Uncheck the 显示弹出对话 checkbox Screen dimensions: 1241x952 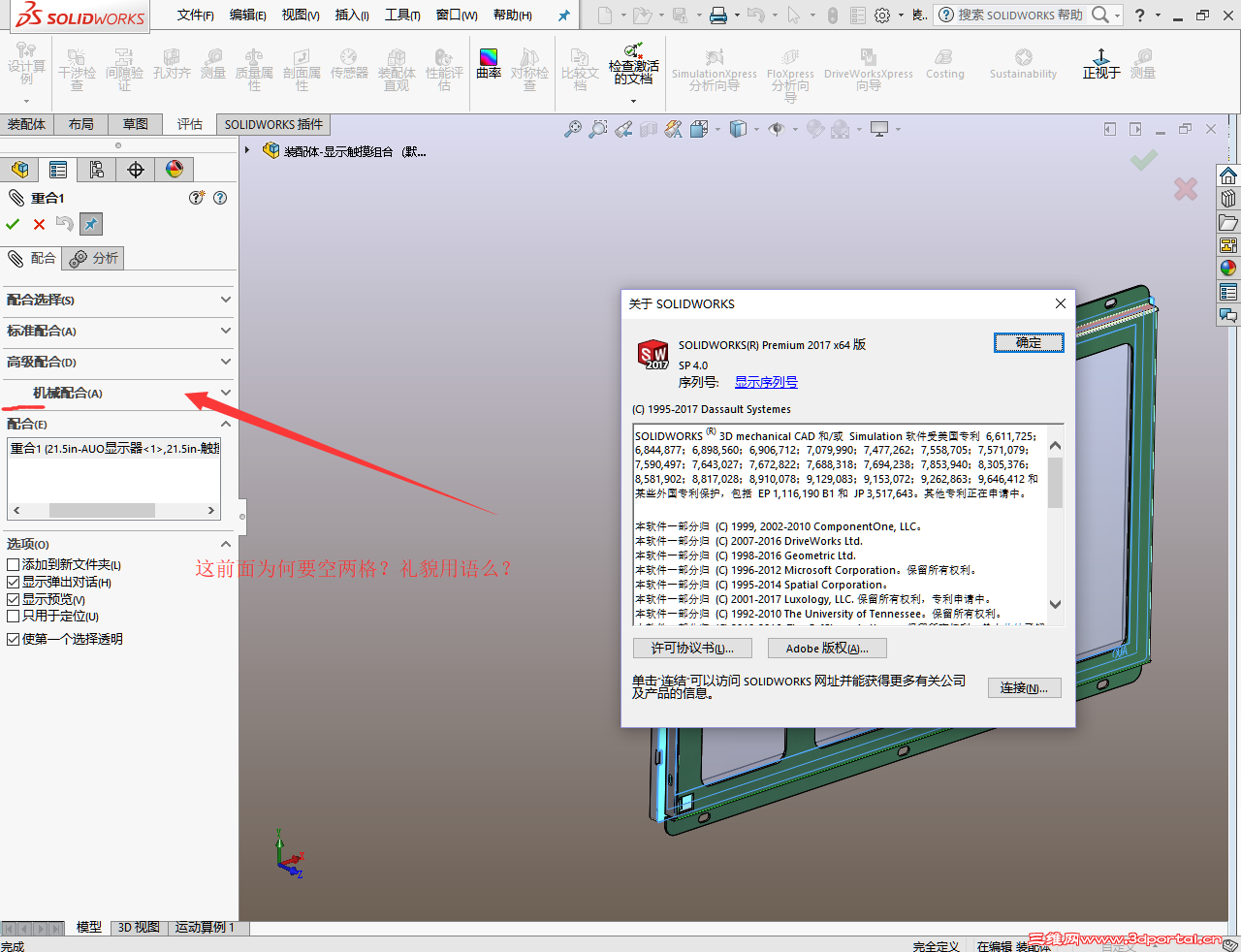[13, 583]
